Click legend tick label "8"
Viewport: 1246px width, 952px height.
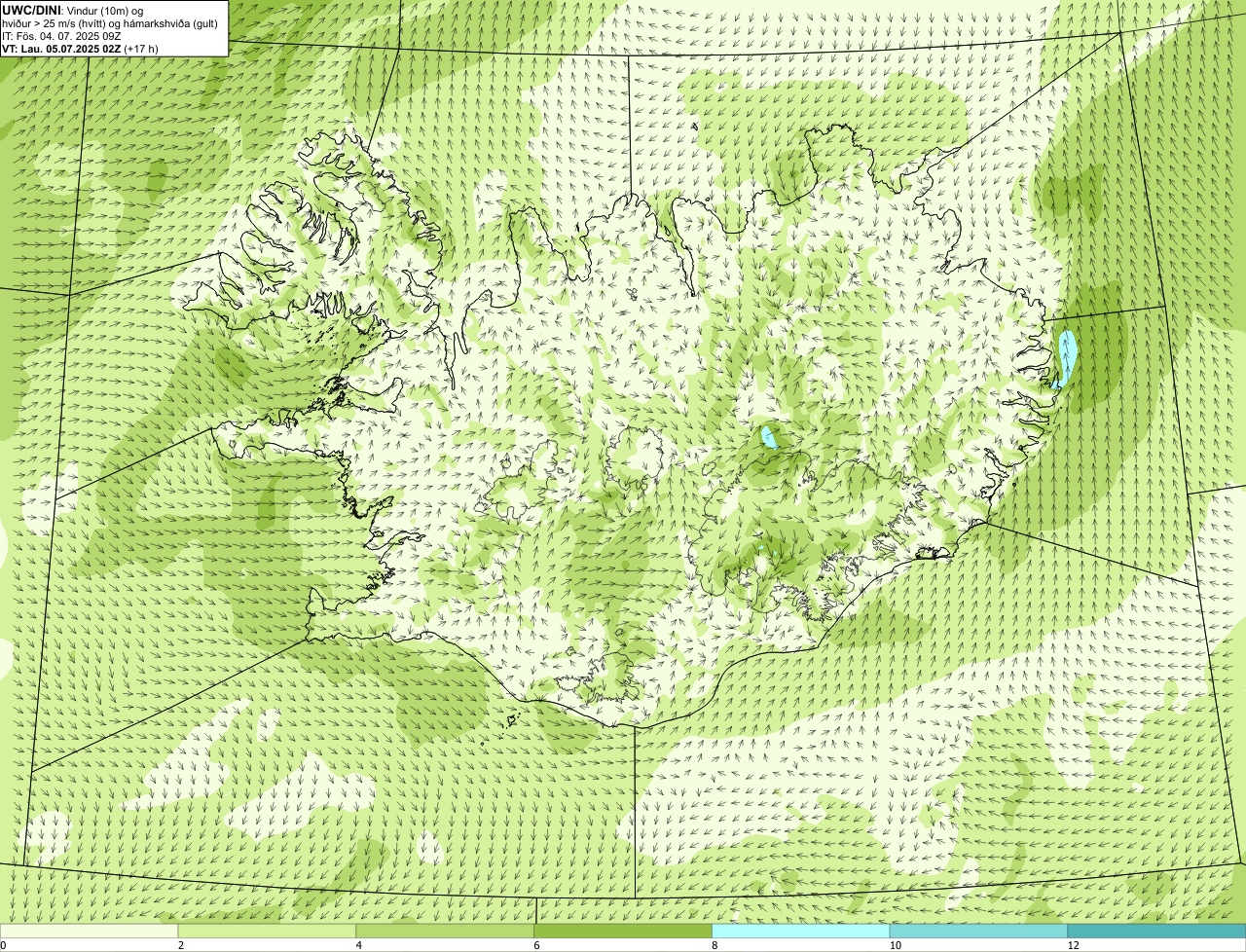[714, 945]
